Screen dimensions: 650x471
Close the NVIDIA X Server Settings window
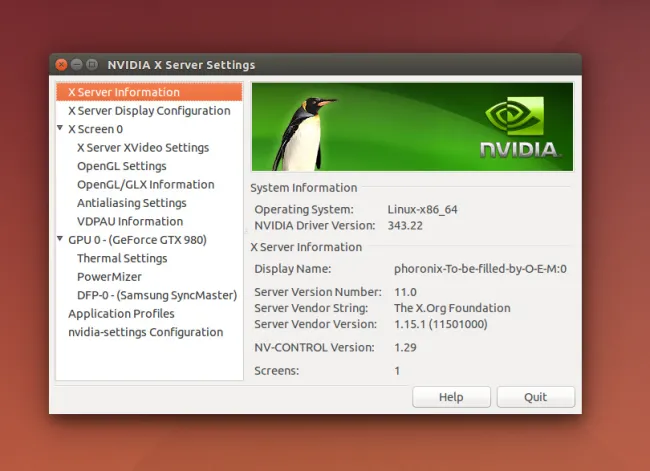[61, 65]
